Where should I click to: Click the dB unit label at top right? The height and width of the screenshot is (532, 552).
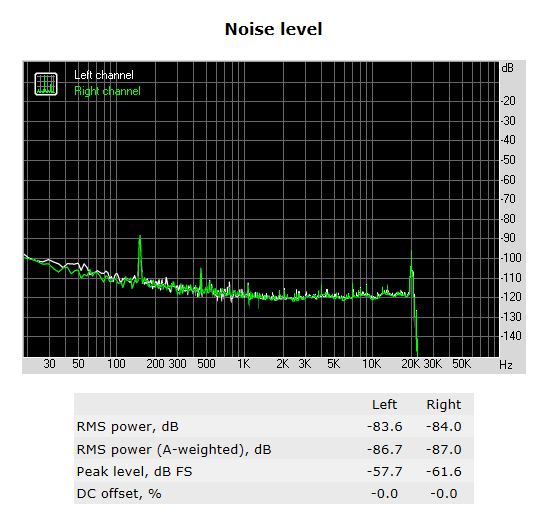click(507, 68)
